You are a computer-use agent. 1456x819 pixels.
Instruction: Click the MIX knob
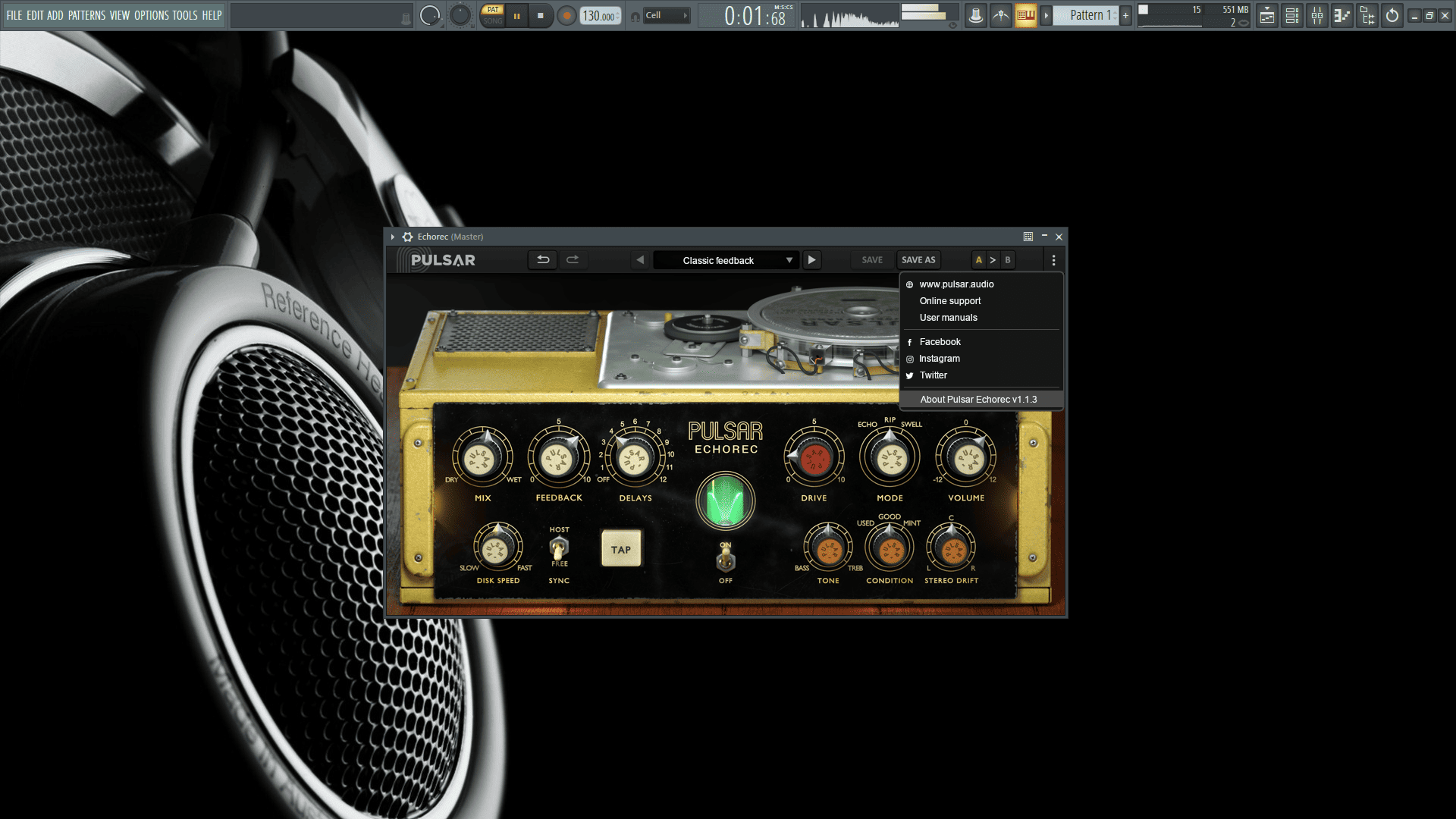(482, 457)
